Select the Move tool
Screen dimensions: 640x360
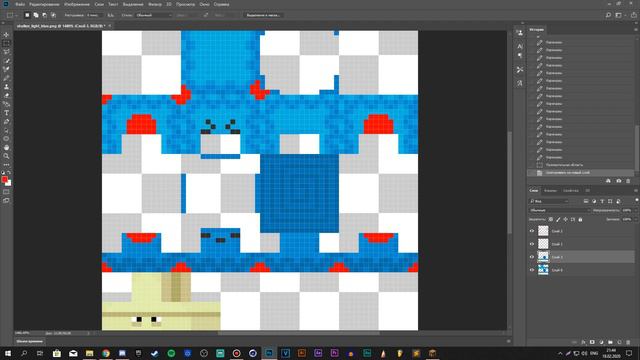[x=6, y=35]
